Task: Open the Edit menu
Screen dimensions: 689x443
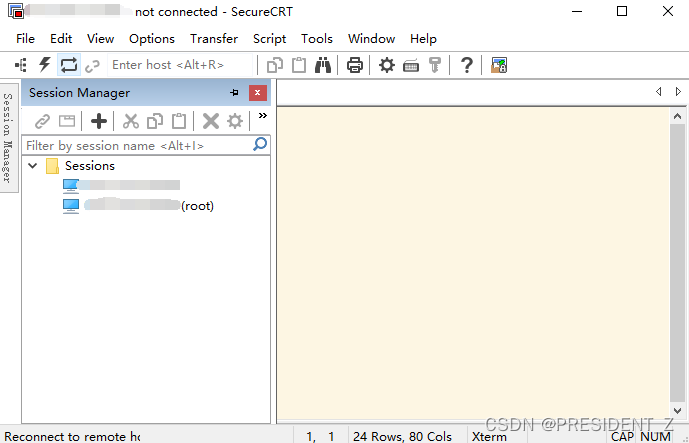Action: point(61,39)
